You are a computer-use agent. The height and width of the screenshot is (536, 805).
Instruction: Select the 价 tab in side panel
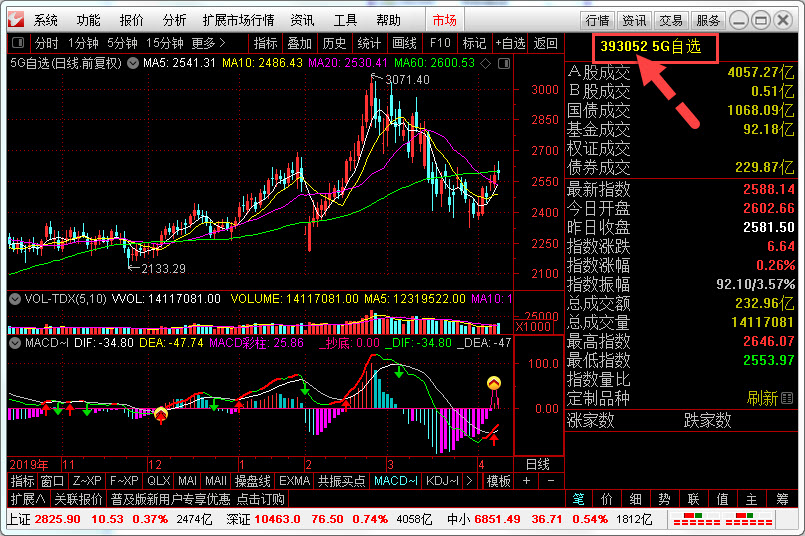[x=607, y=499]
